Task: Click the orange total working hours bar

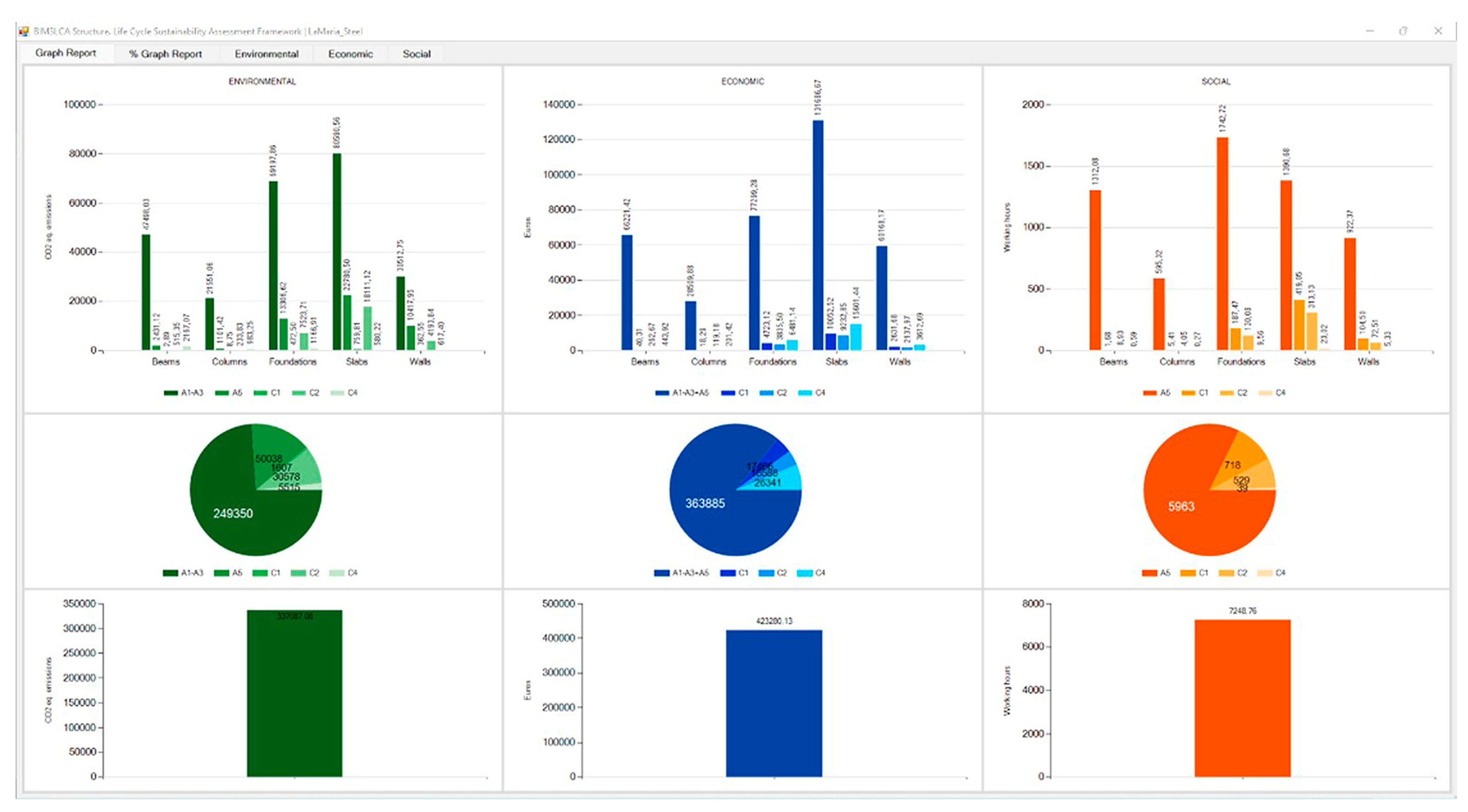Action: [x=1242, y=698]
